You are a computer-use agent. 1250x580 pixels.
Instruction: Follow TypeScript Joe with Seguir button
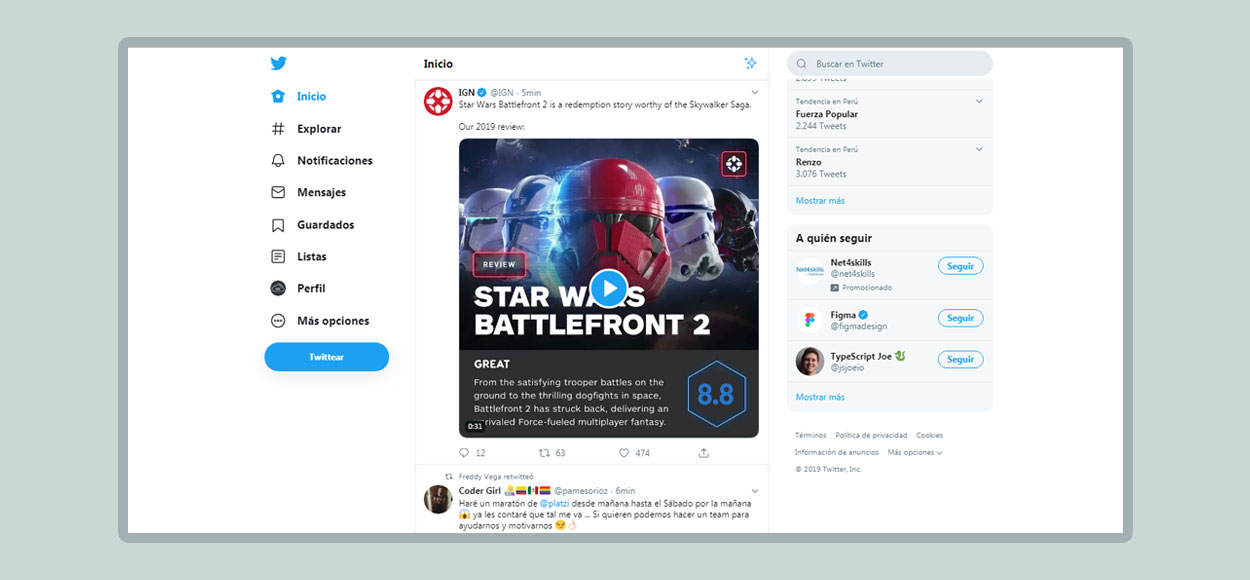(x=961, y=359)
